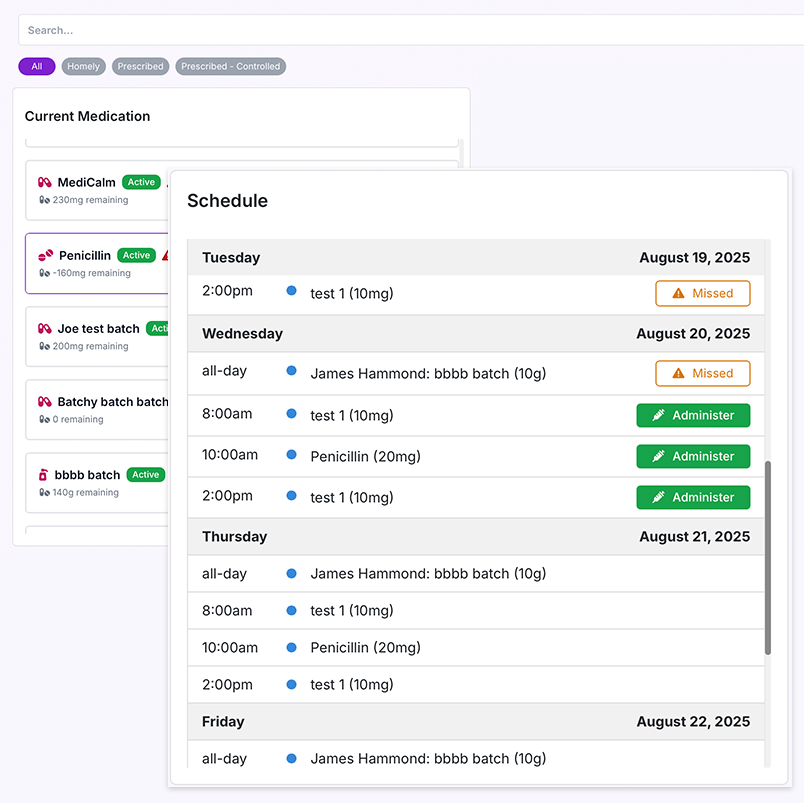Click the Penicillin tablet icon
The height and width of the screenshot is (803, 804).
45,256
